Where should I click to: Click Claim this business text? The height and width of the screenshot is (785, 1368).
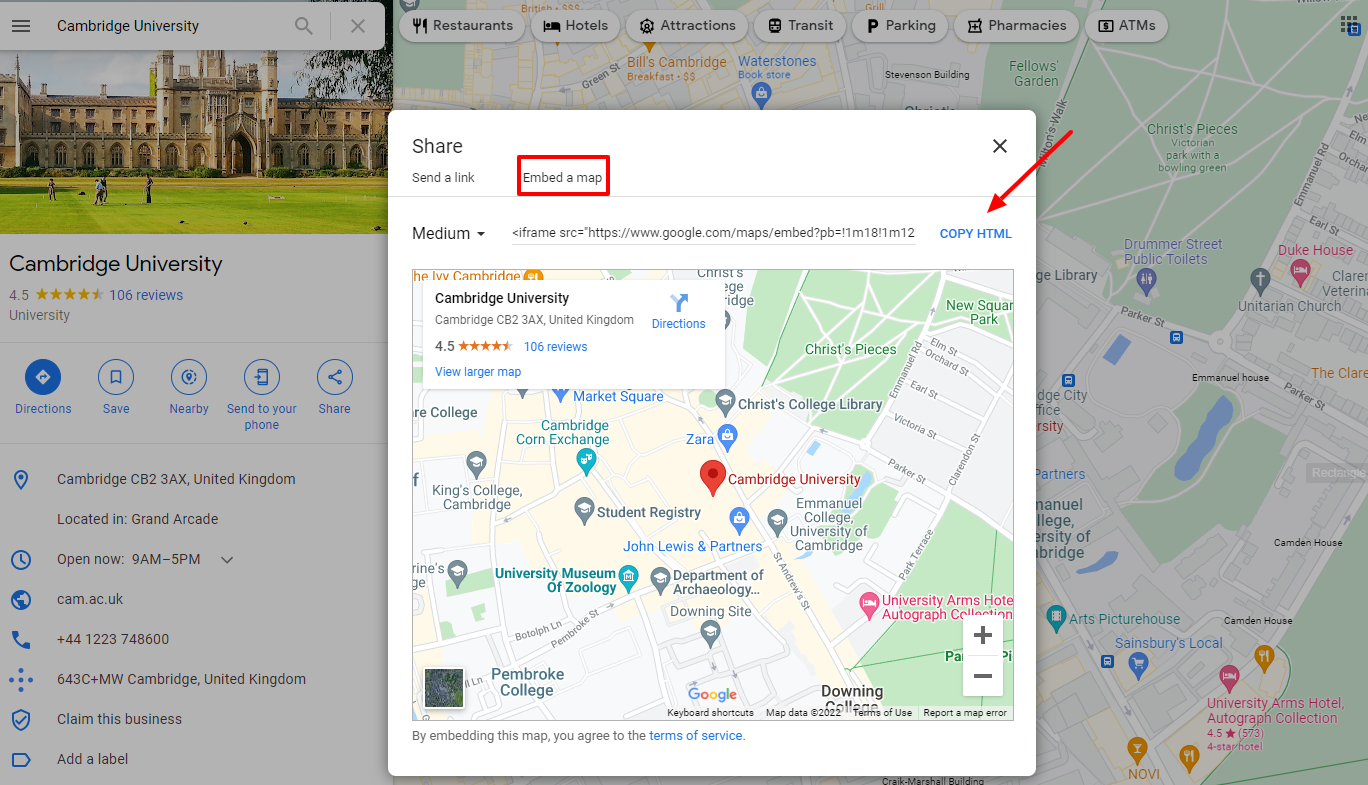119,719
